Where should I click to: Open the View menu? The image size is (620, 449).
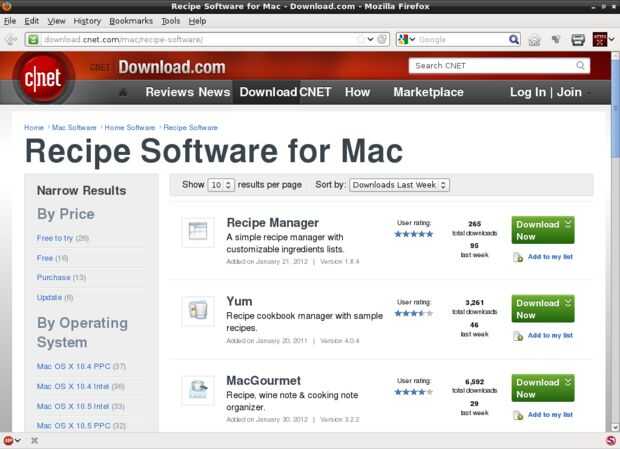tap(57, 21)
